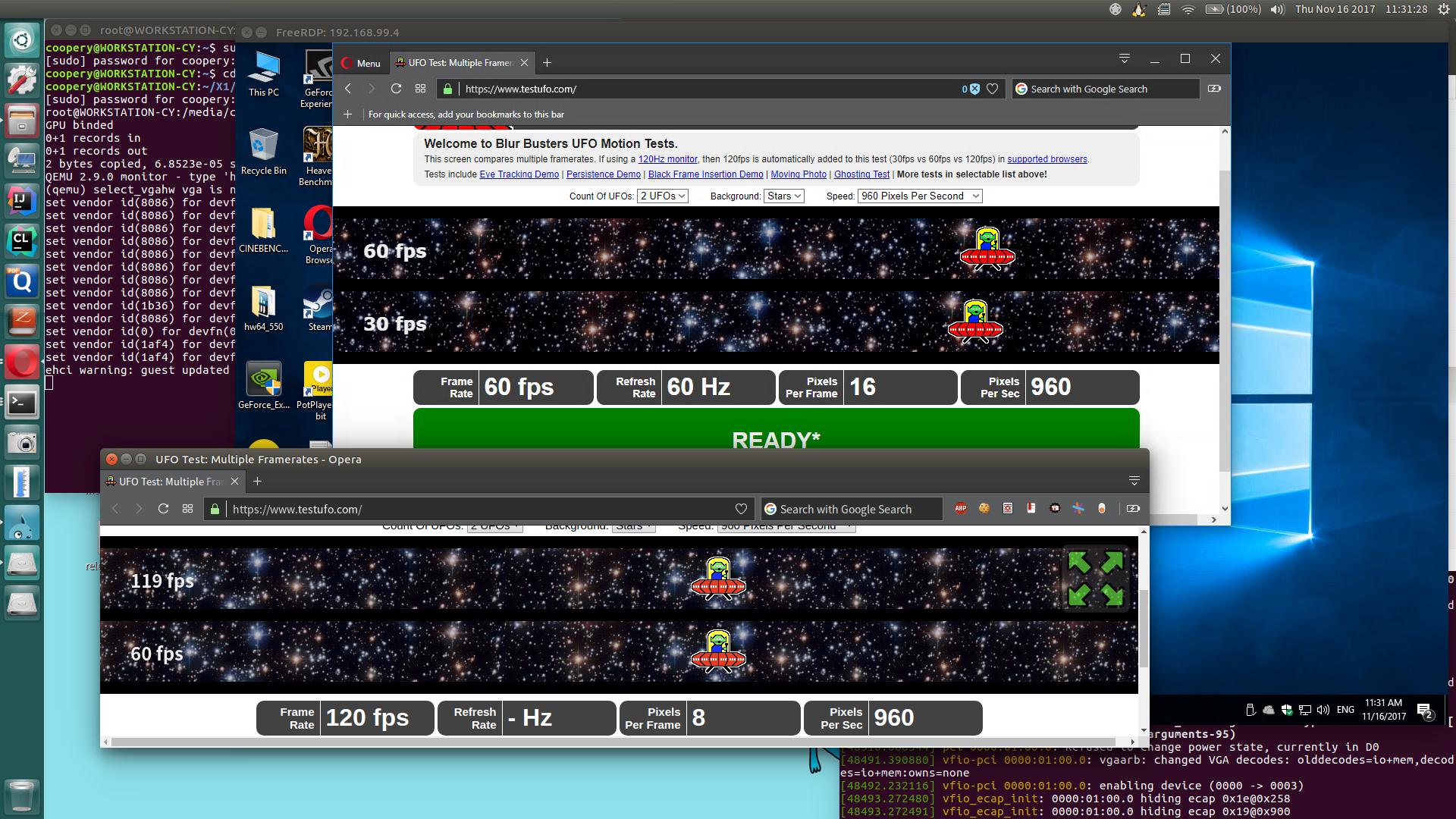Click the green fullscreen arrows icon
Image resolution: width=1456 pixels, height=819 pixels.
click(1095, 579)
